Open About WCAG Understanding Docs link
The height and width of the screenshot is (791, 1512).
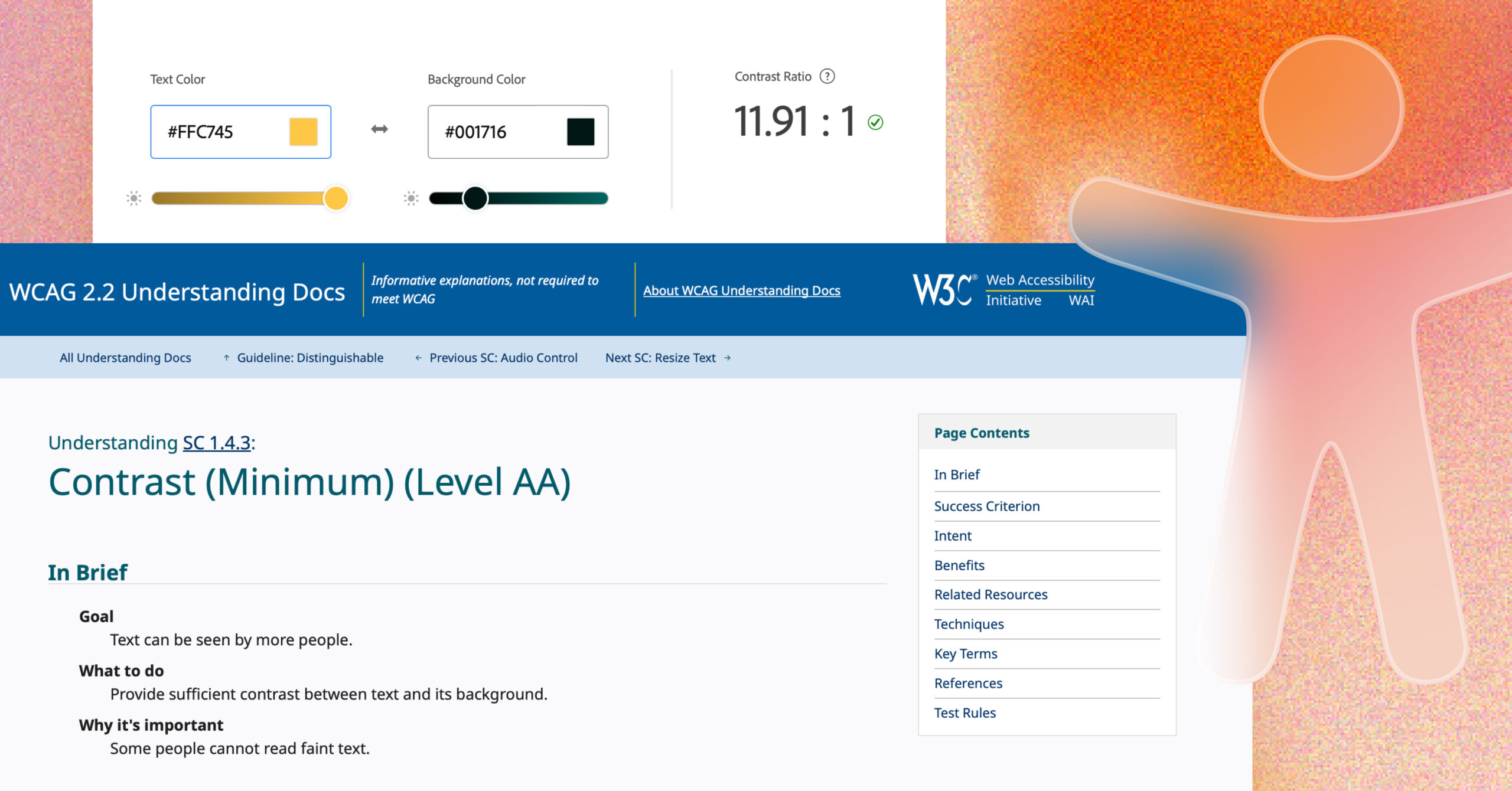tap(742, 290)
